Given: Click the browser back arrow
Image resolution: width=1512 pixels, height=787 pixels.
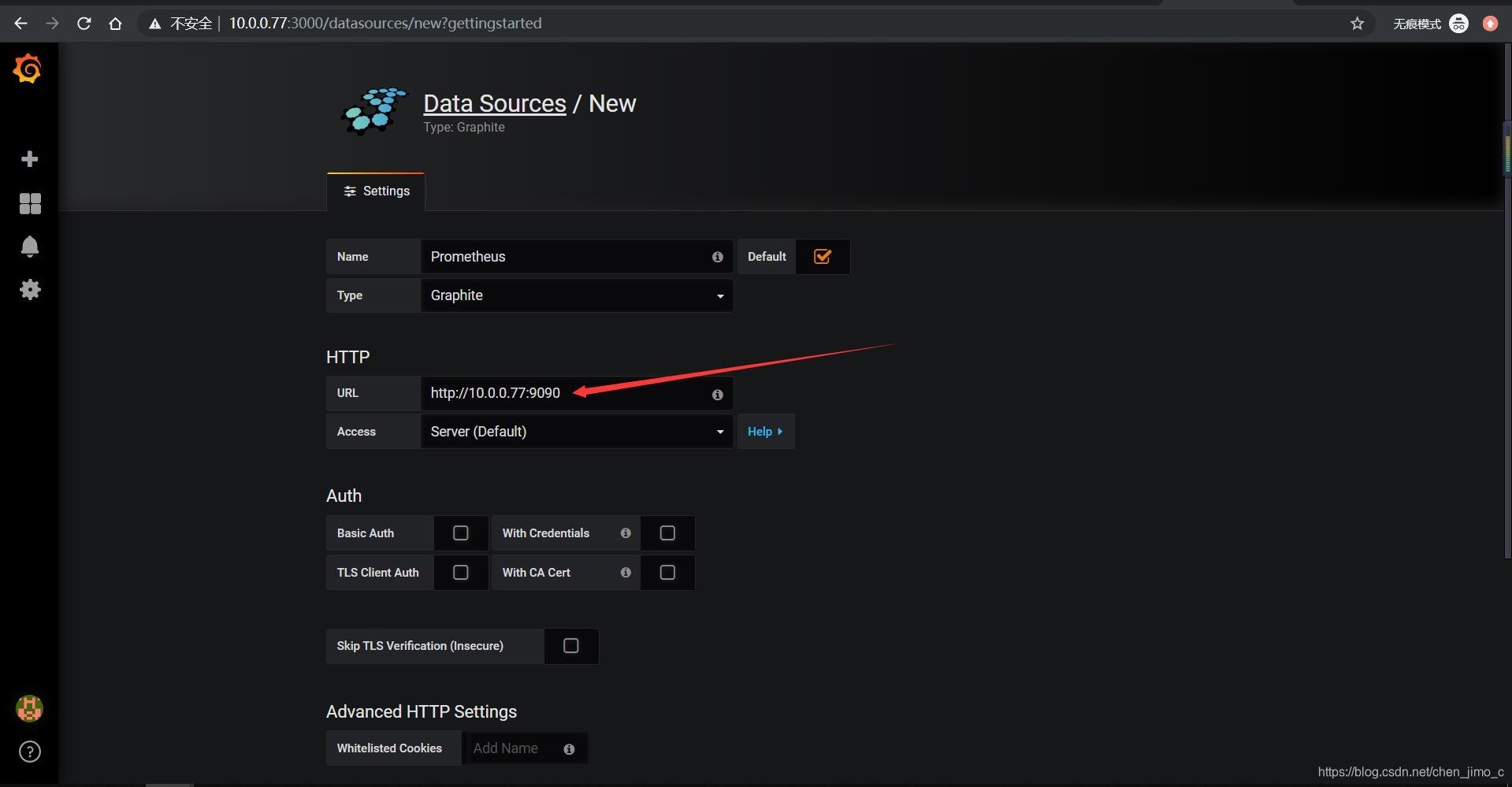Looking at the screenshot, I should pos(21,24).
